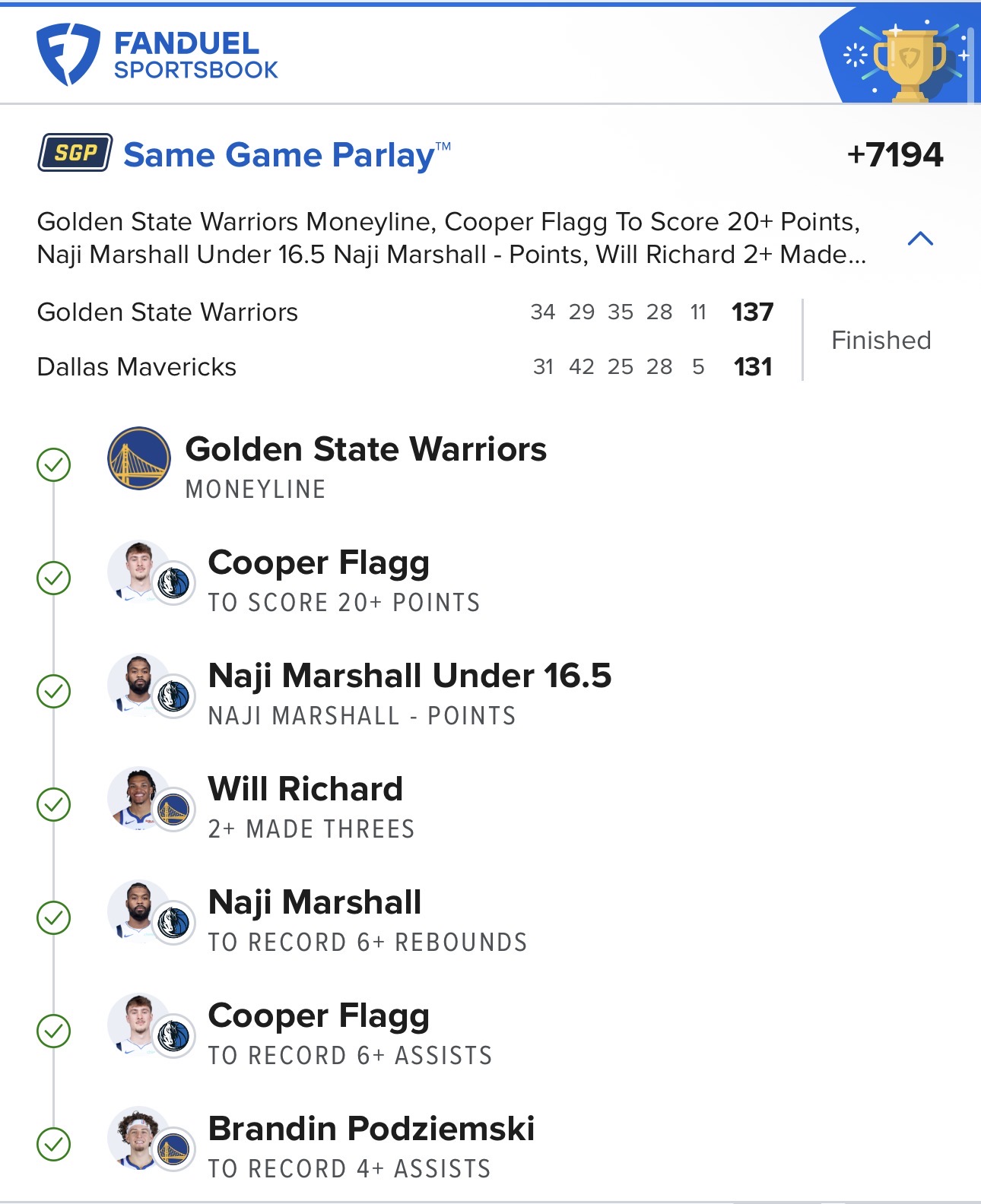The width and height of the screenshot is (981, 1204).
Task: Click the Cooper Flagg 6+ assists leg
Action: click(350, 1031)
